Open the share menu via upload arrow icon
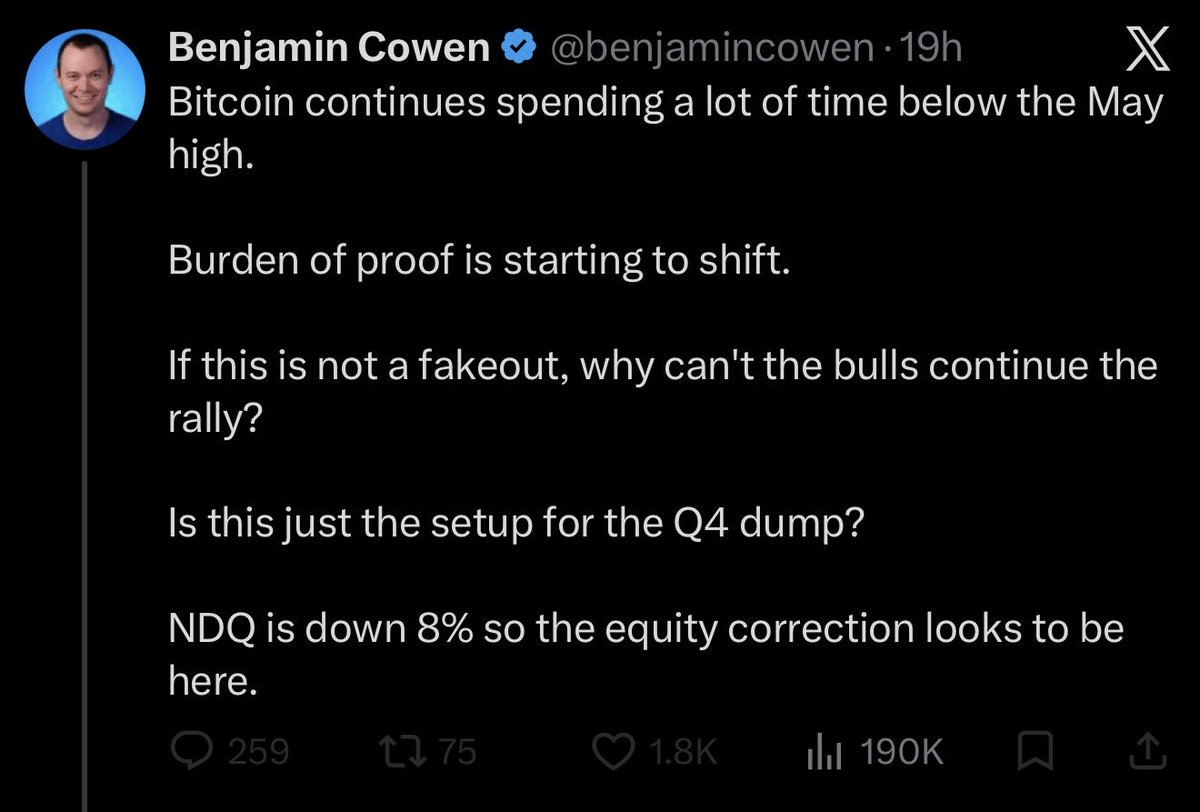The image size is (1200, 812). [x=1148, y=750]
